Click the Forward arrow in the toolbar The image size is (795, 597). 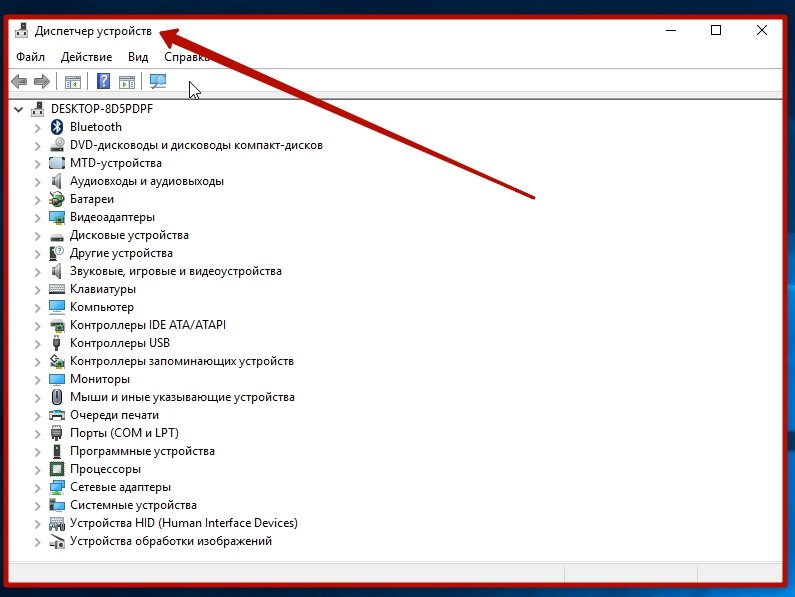click(41, 82)
